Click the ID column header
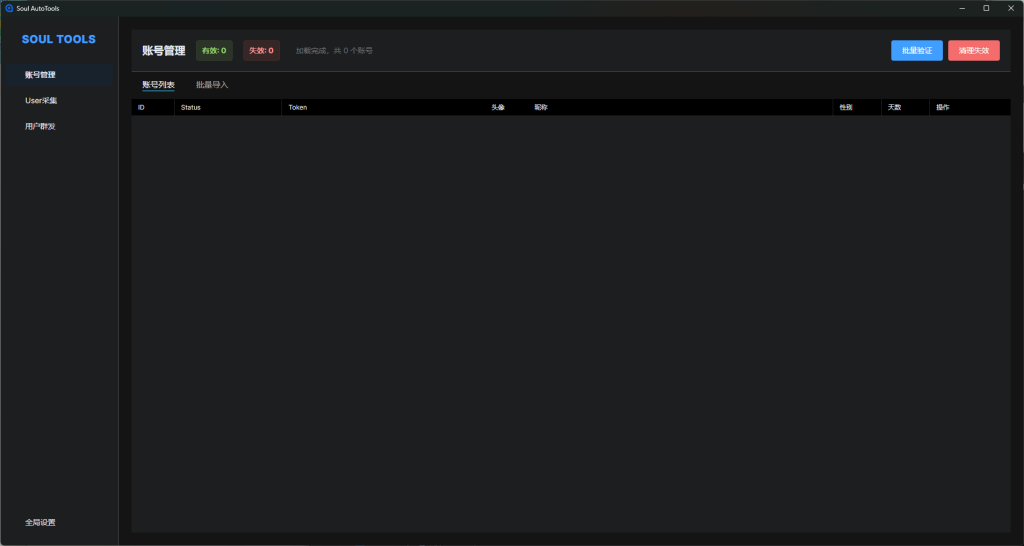The height and width of the screenshot is (546, 1024). 141,107
